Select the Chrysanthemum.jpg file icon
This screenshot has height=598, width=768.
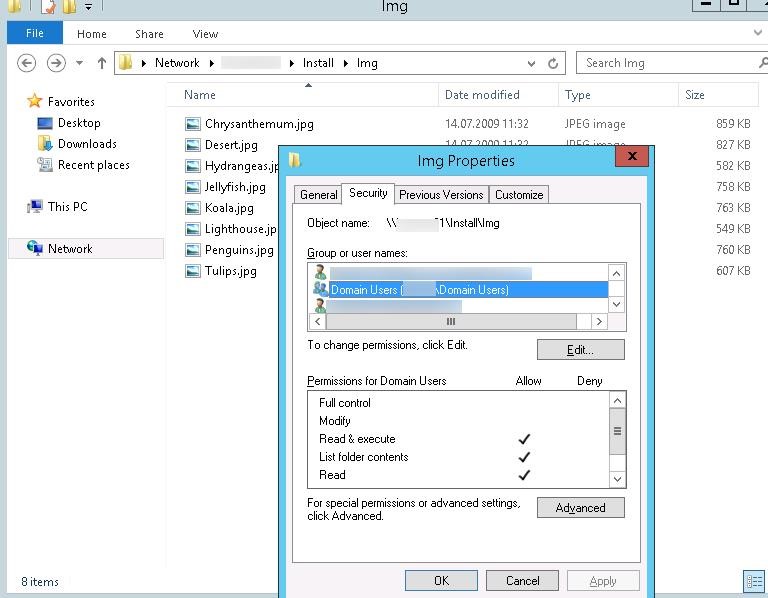[193, 124]
